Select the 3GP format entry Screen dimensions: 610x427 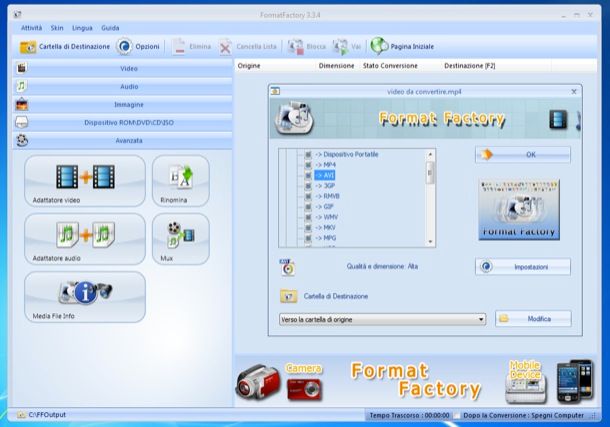[325, 186]
